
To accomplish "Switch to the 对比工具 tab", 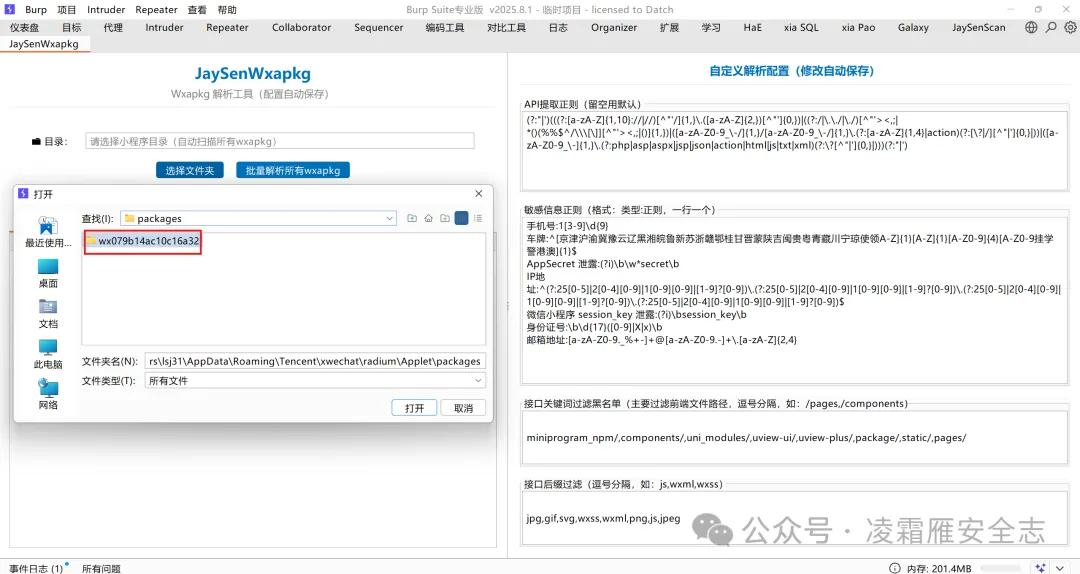I will click(x=506, y=28).
